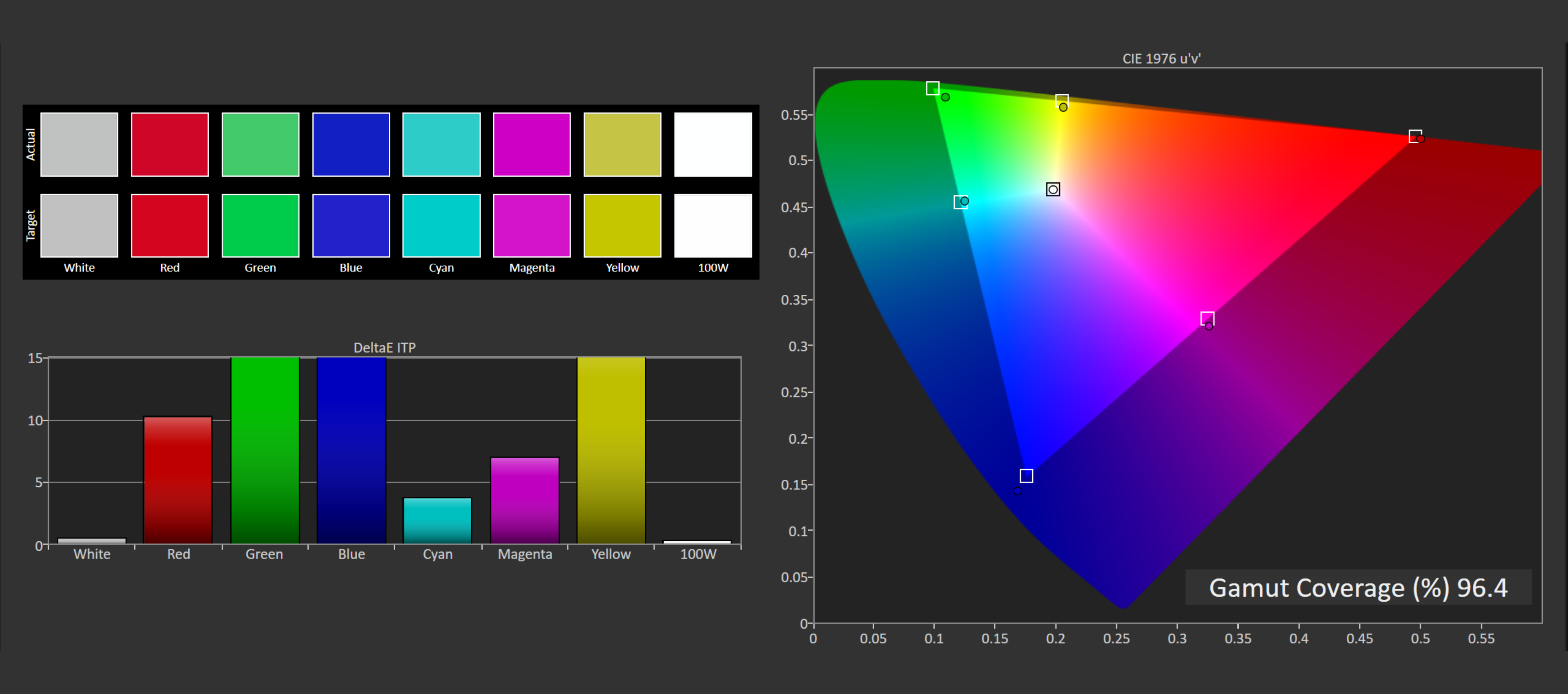Choose the Target Magenta swatch

click(x=532, y=226)
